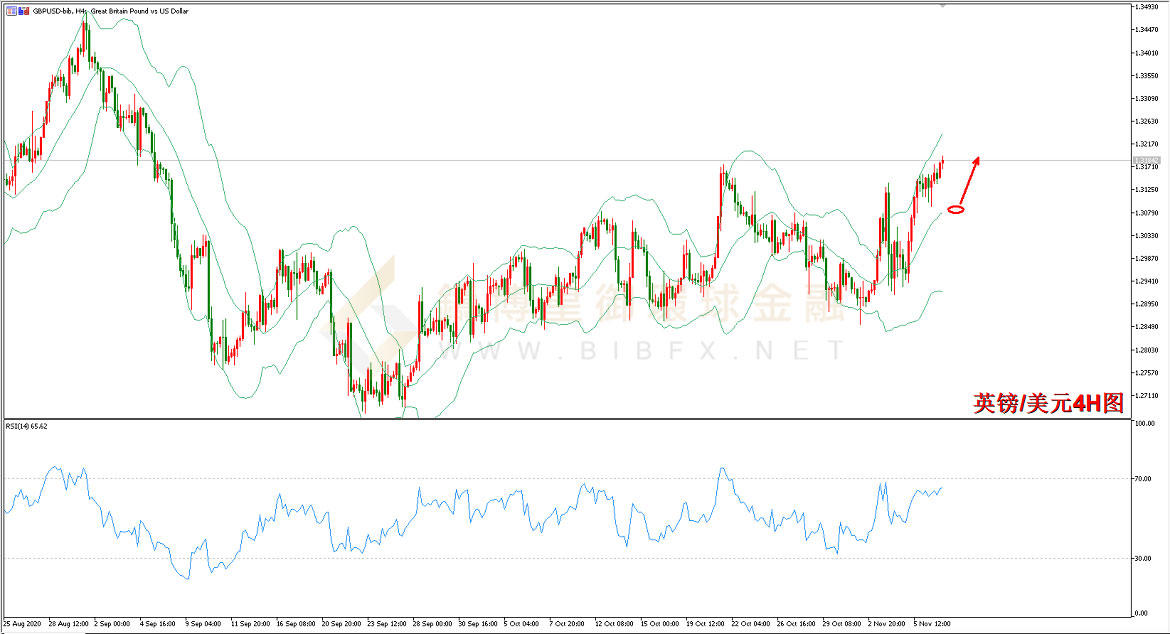Click the RSI(14) indicator label
This screenshot has width=1170, height=634.
[x=27, y=426]
